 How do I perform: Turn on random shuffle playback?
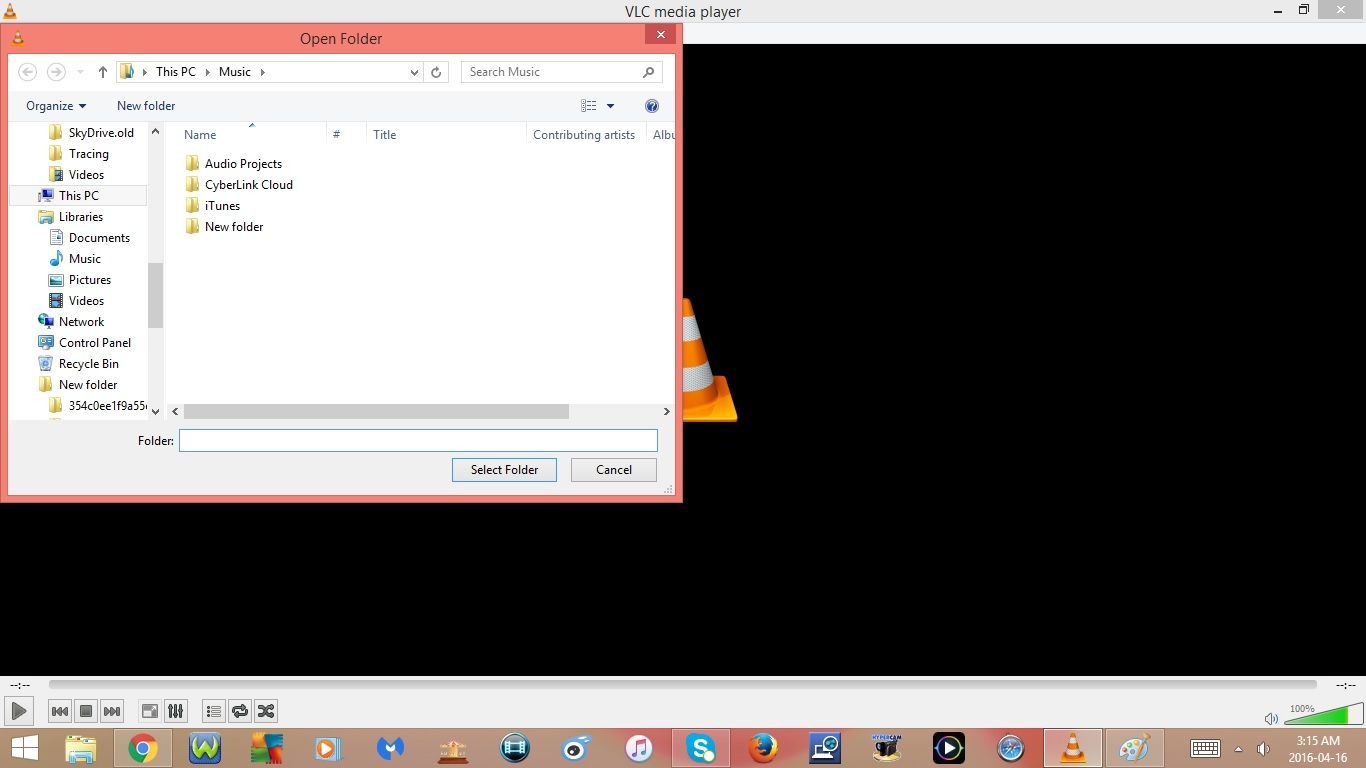[265, 711]
